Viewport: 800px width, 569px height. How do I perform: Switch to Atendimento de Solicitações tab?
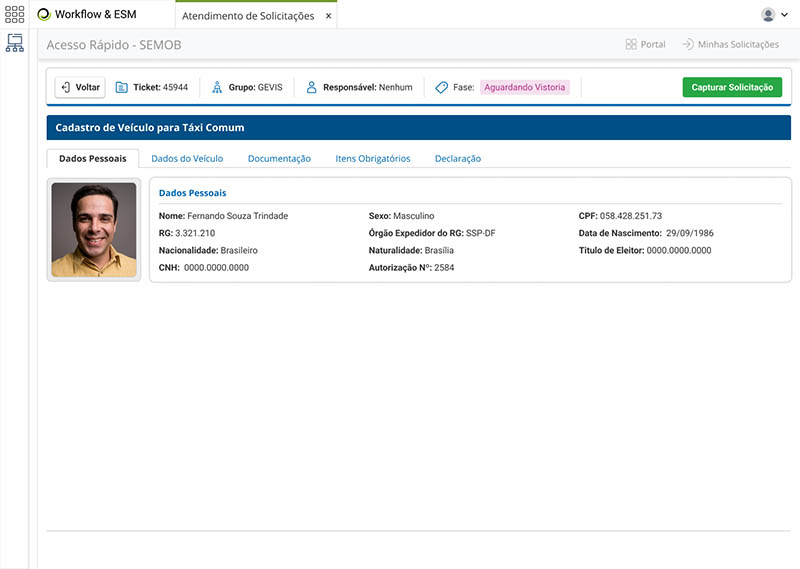pos(248,16)
